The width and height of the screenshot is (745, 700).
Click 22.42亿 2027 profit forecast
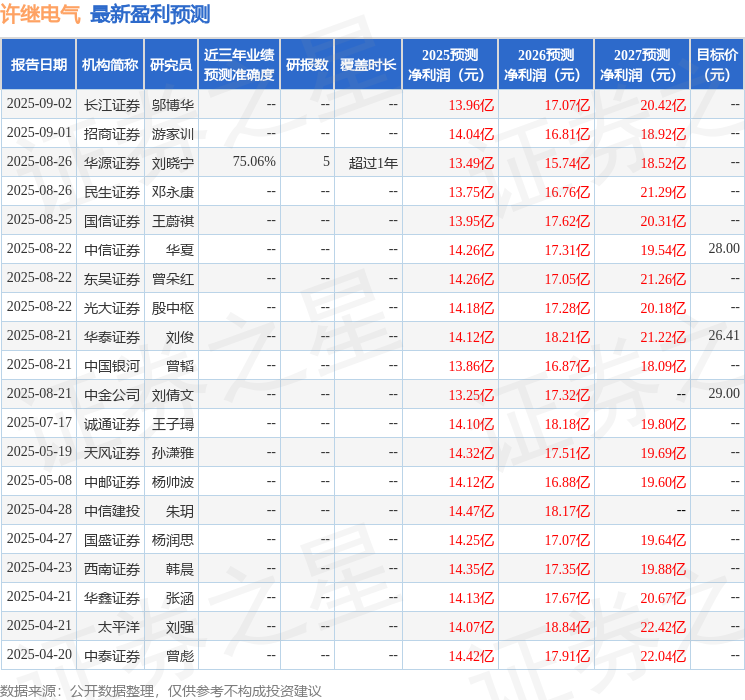click(x=663, y=627)
